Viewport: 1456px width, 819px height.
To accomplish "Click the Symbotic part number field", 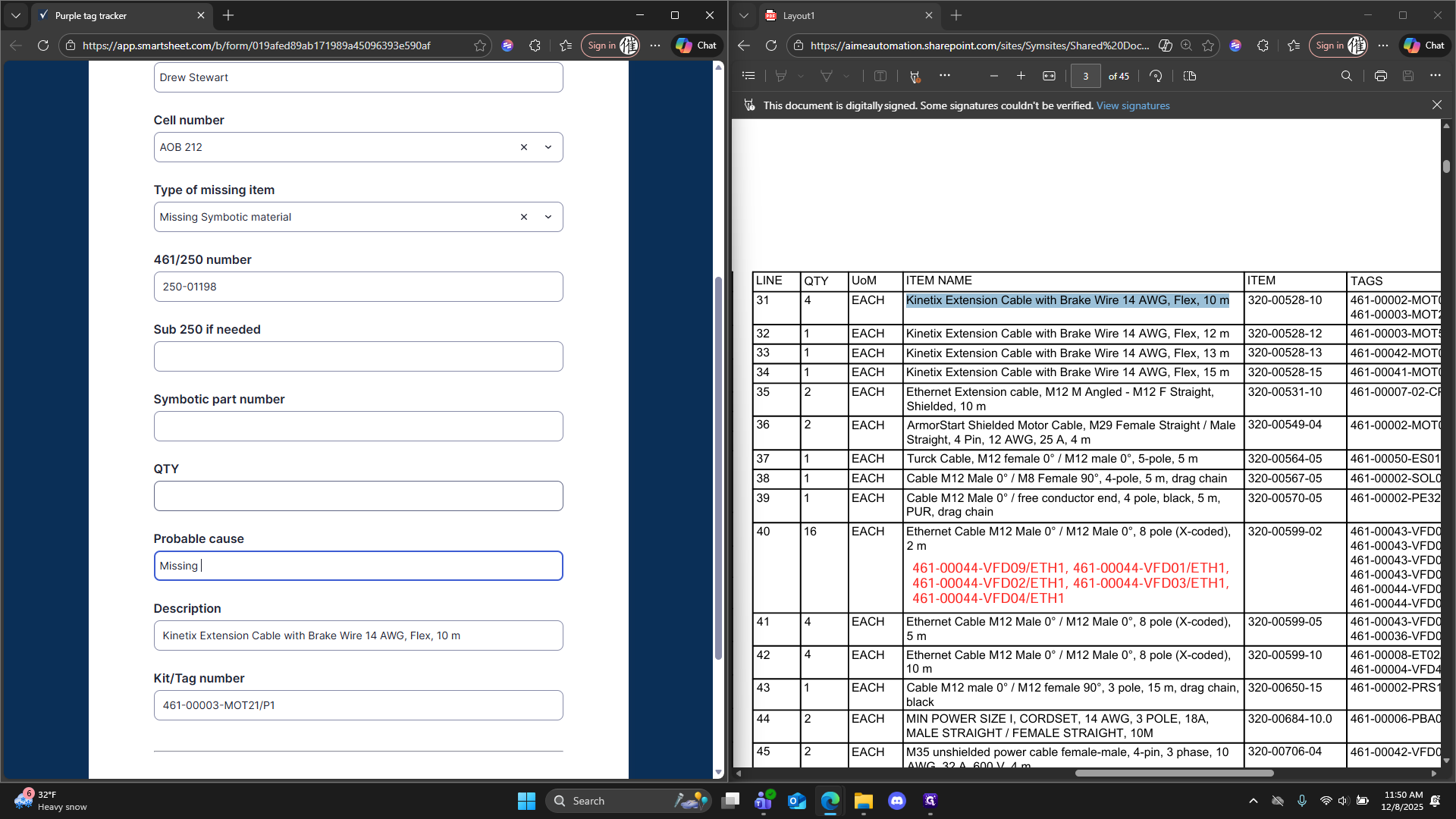I will coord(358,426).
